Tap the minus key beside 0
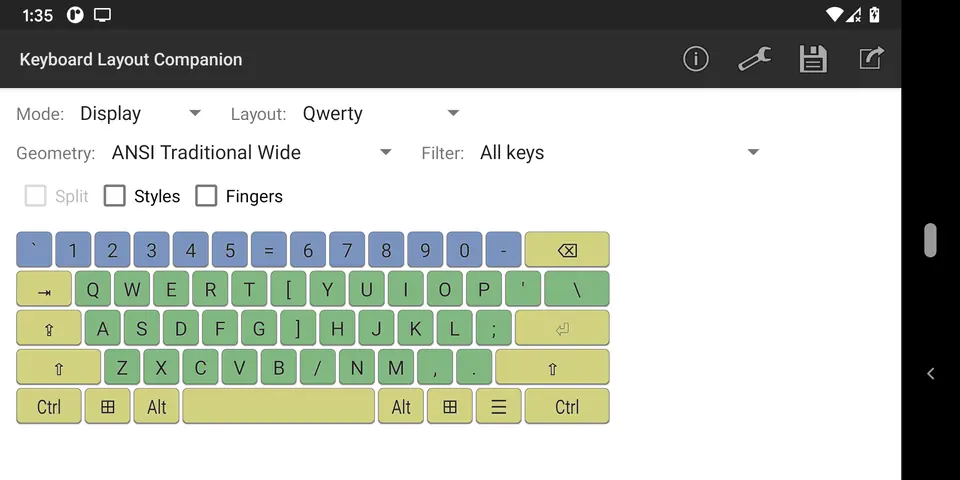The width and height of the screenshot is (960, 480). [503, 250]
